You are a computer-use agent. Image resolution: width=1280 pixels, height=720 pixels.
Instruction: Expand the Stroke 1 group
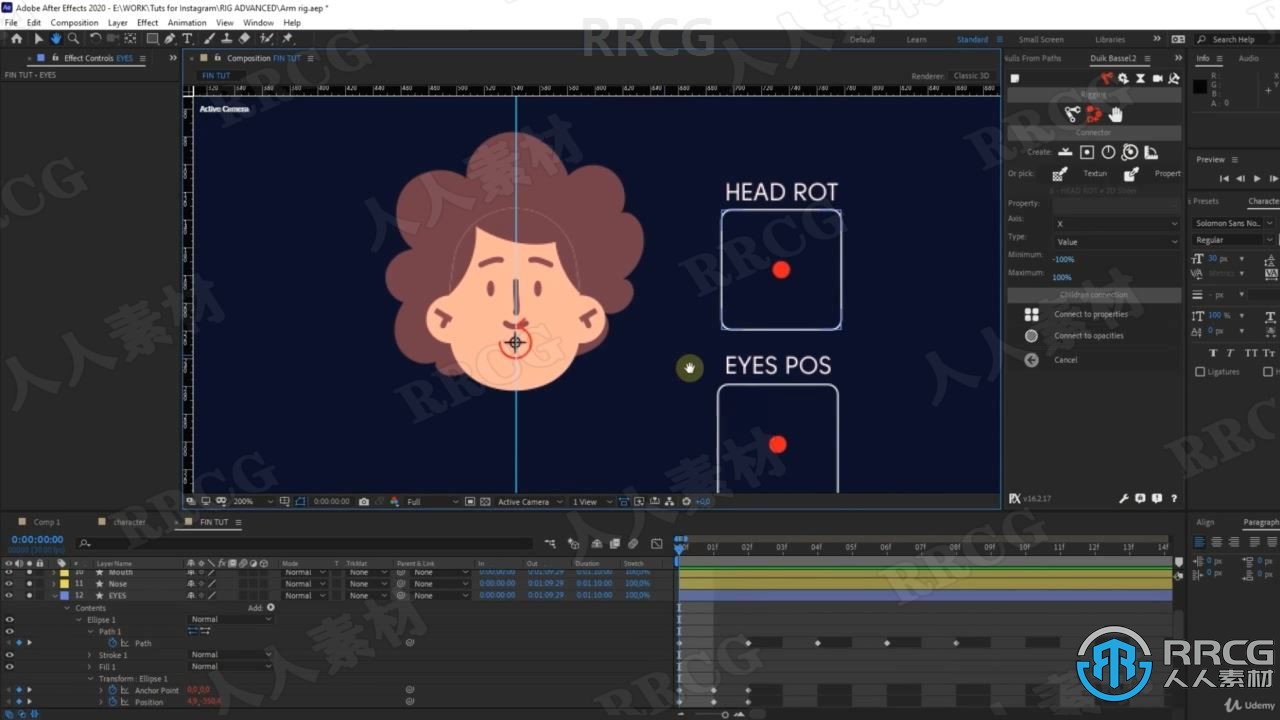tap(90, 655)
